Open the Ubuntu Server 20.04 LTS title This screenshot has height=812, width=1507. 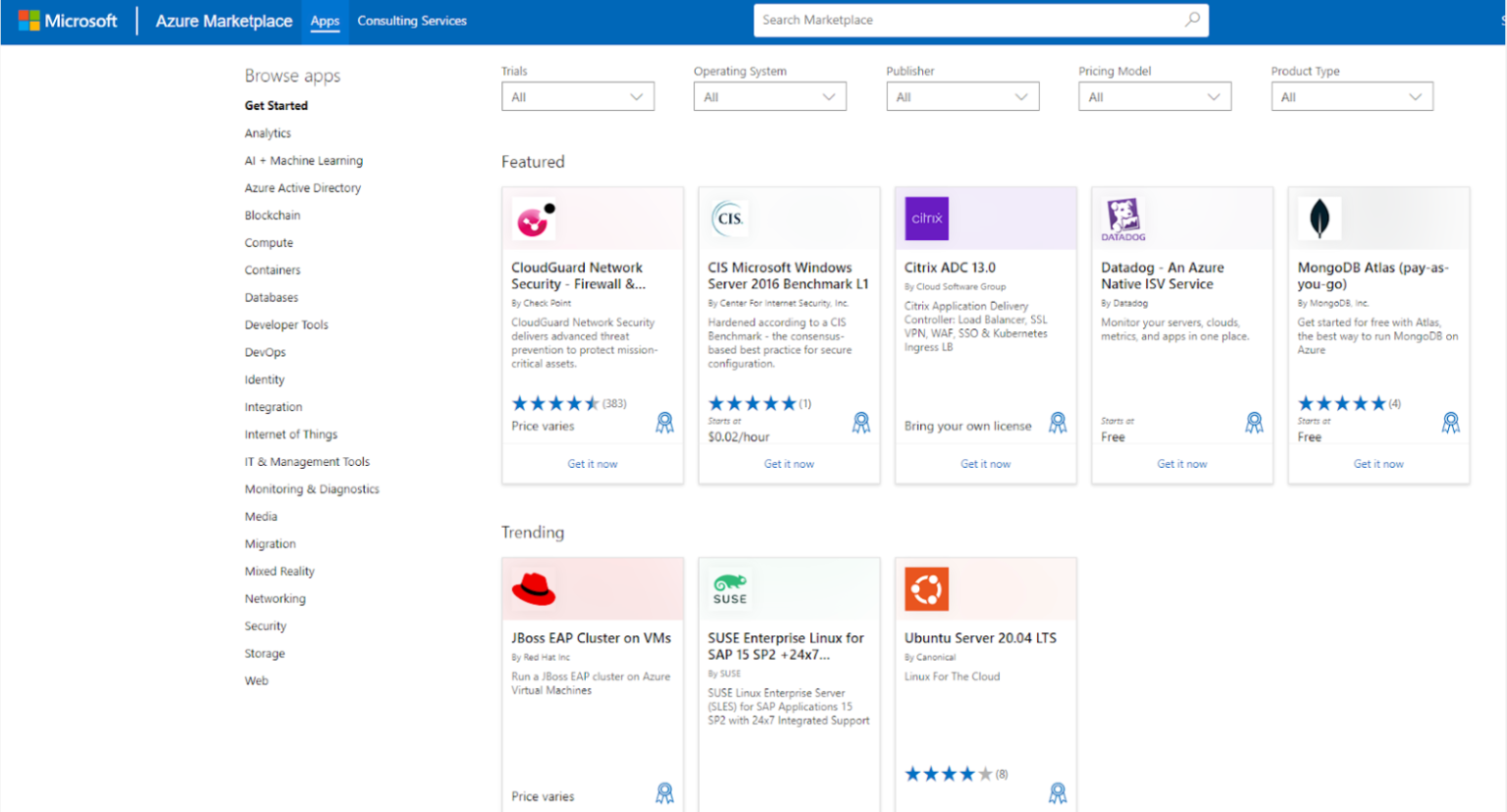981,638
